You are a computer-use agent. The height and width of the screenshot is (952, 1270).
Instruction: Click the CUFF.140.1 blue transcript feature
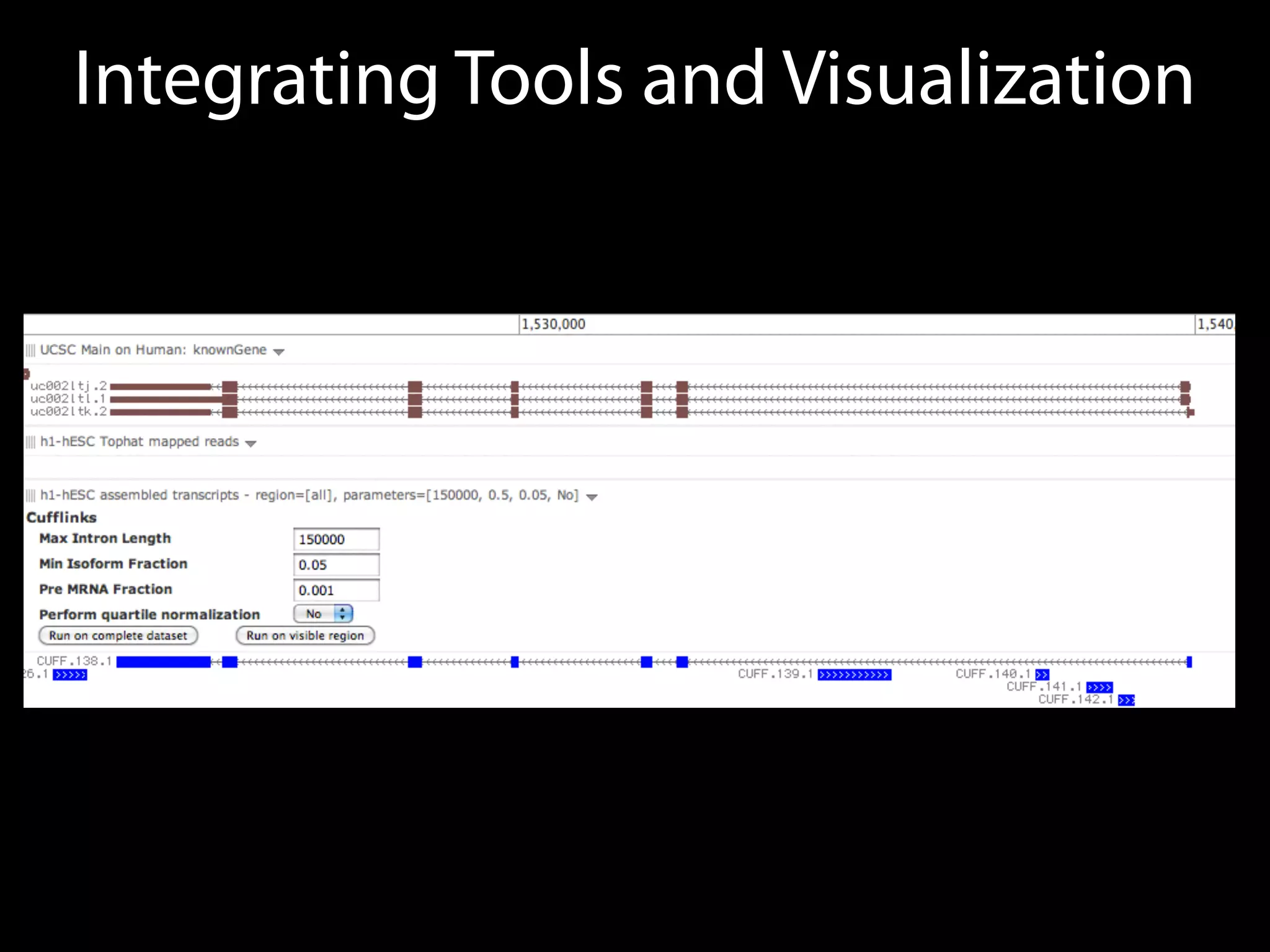point(1042,675)
